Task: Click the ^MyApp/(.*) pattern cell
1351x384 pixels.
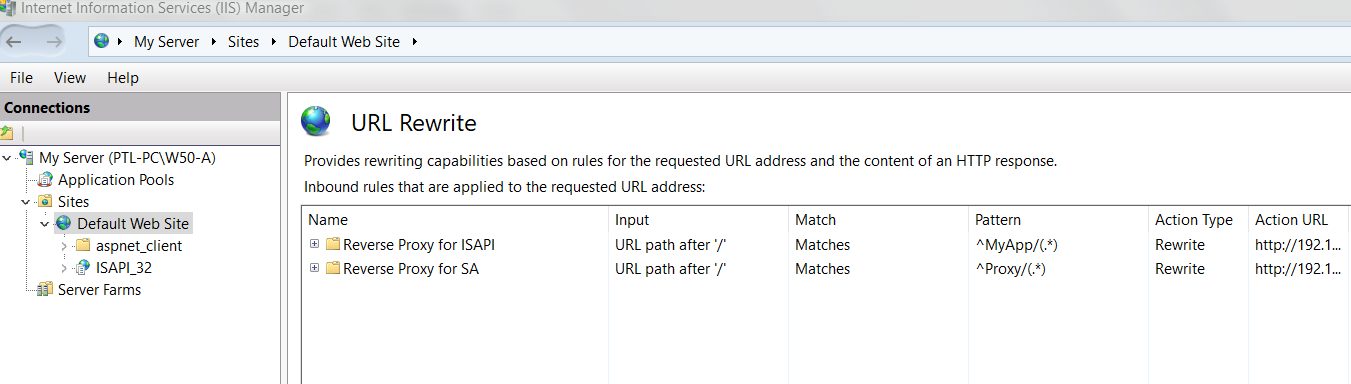Action: coord(1017,245)
